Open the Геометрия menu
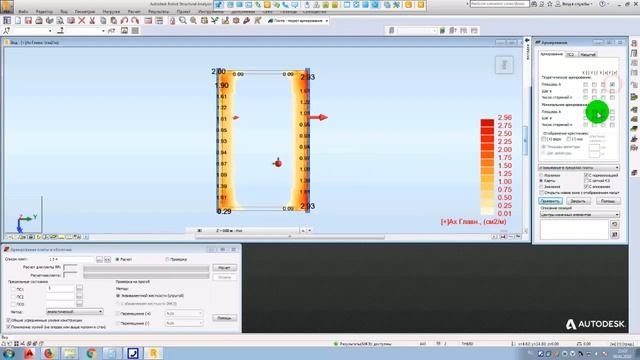The height and width of the screenshot is (360, 640). point(85,12)
